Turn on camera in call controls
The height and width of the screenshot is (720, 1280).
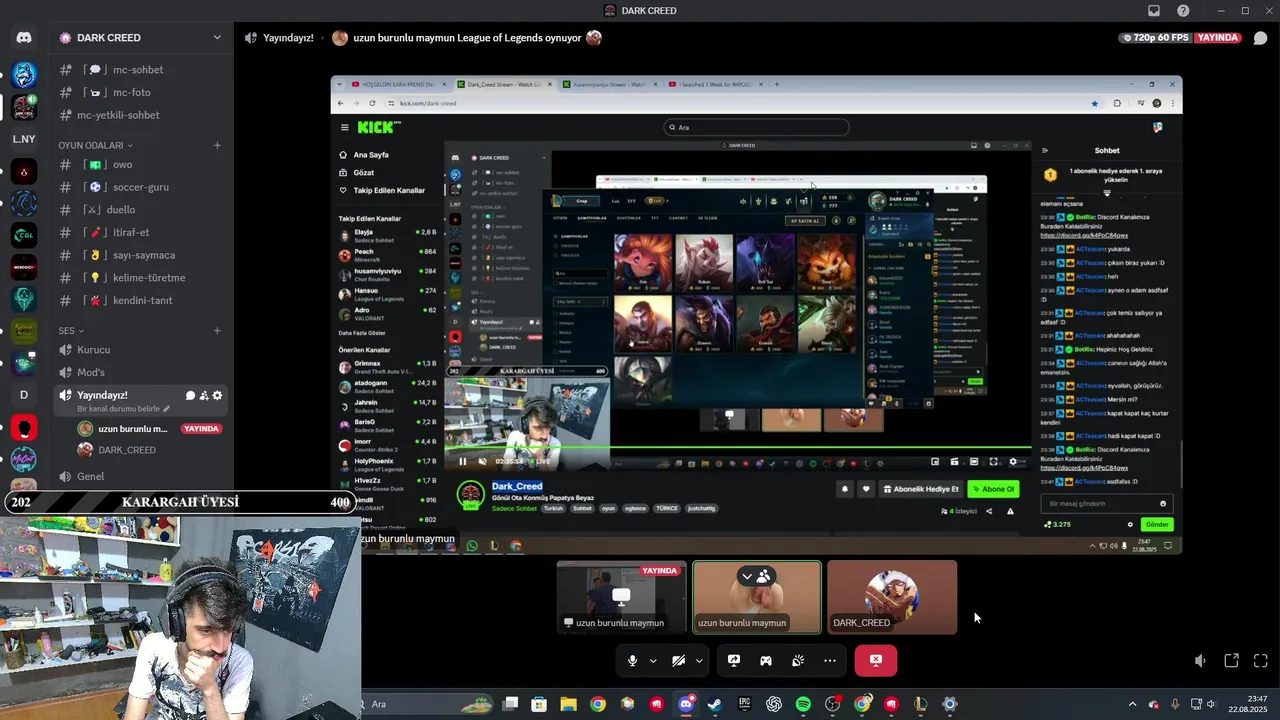click(x=679, y=660)
